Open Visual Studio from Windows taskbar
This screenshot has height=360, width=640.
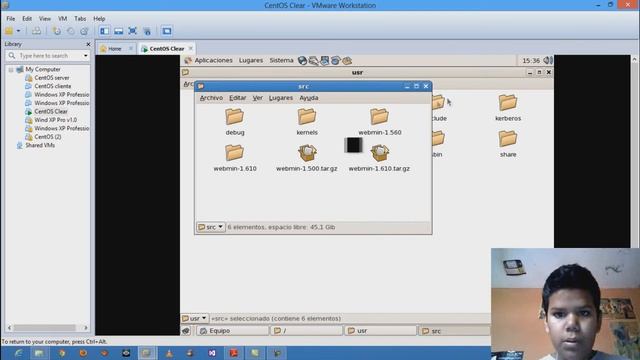212,353
